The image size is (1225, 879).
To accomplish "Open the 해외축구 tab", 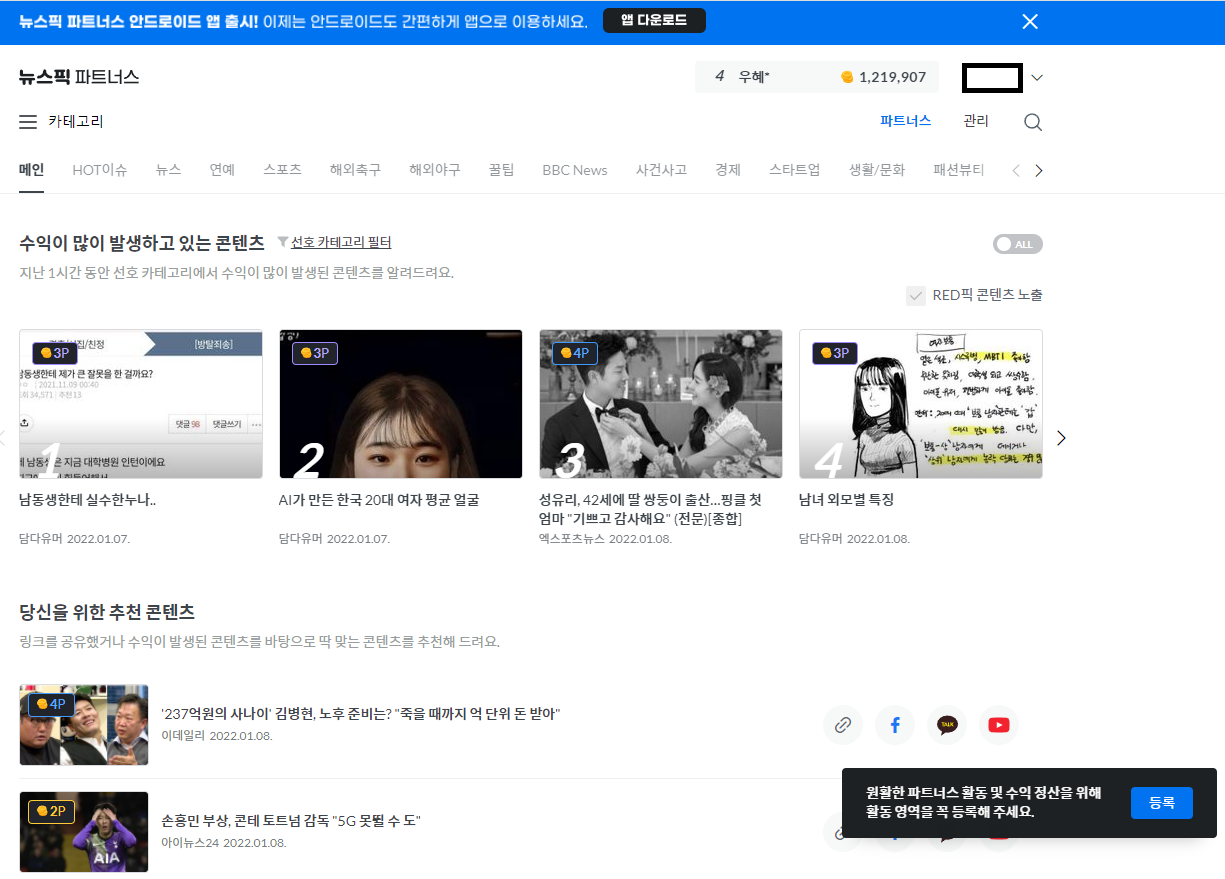I will (355, 170).
